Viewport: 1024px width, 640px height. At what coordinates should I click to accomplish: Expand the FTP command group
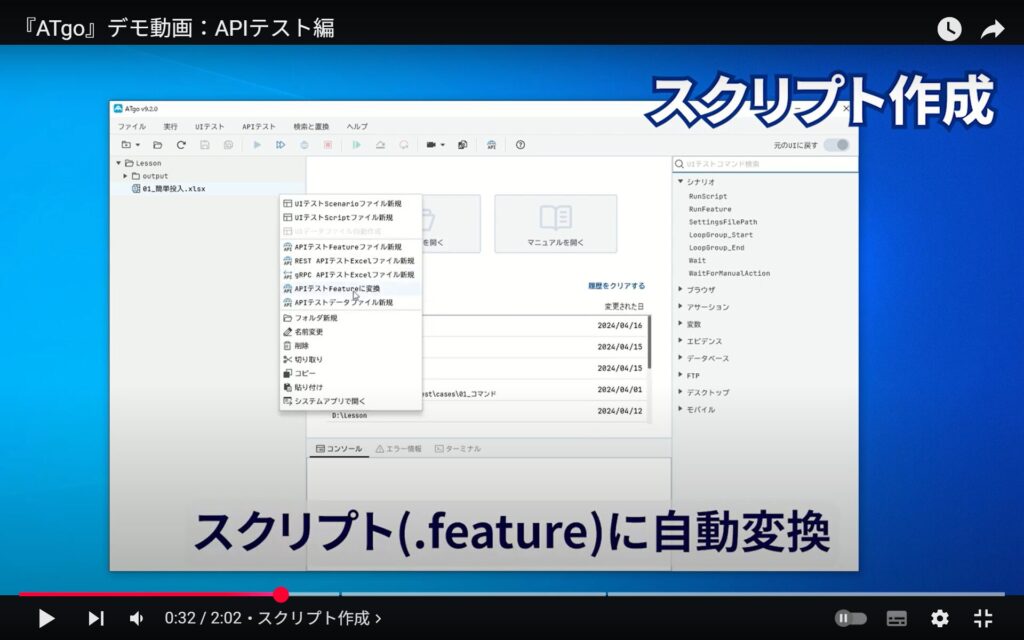(x=680, y=376)
